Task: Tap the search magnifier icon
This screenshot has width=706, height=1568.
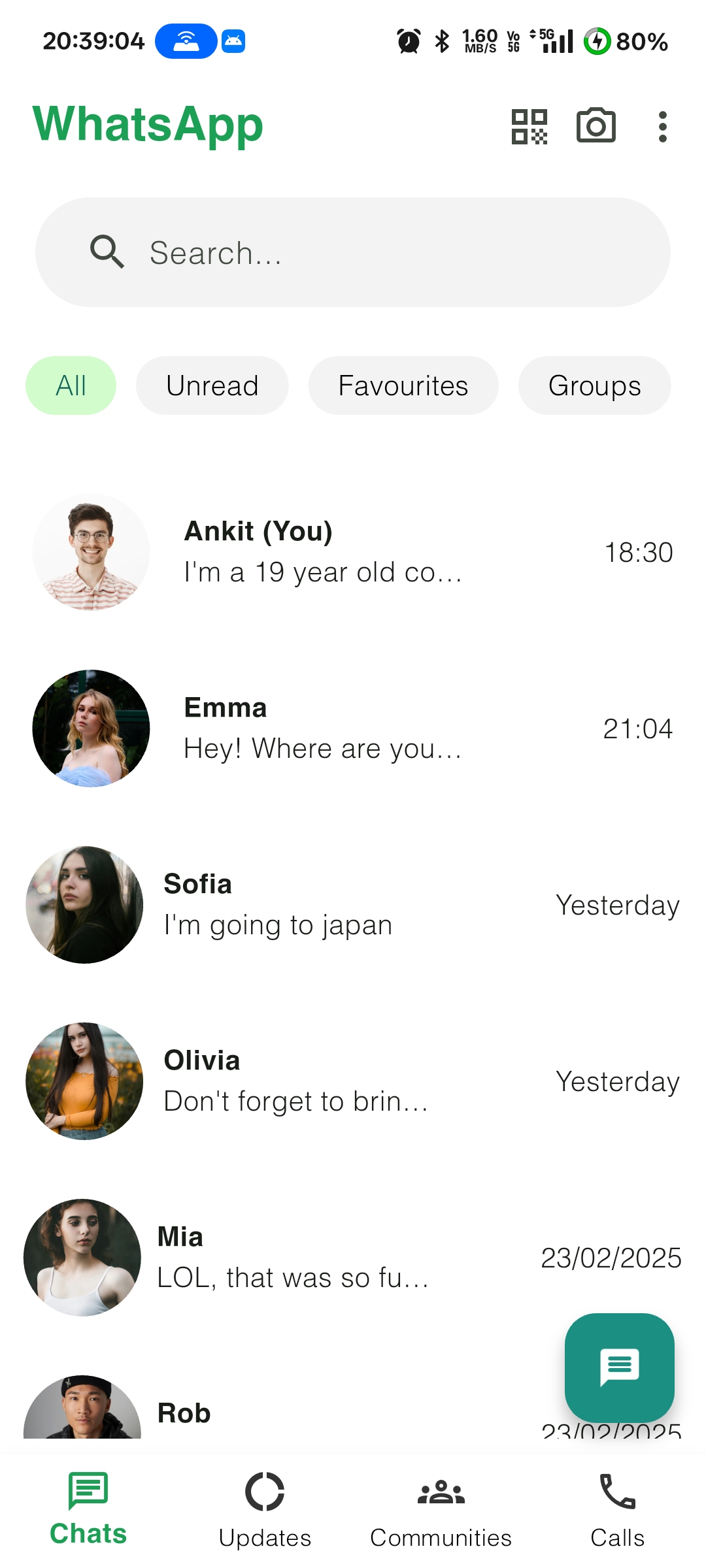Action: click(107, 252)
